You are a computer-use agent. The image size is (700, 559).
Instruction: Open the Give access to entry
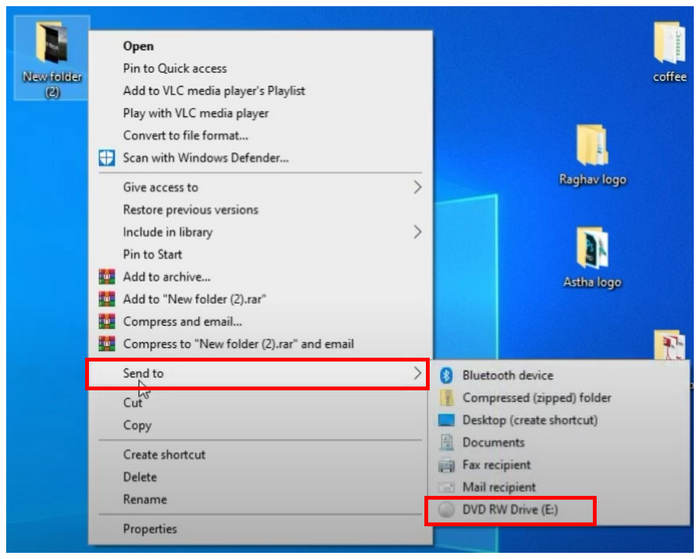coord(260,188)
